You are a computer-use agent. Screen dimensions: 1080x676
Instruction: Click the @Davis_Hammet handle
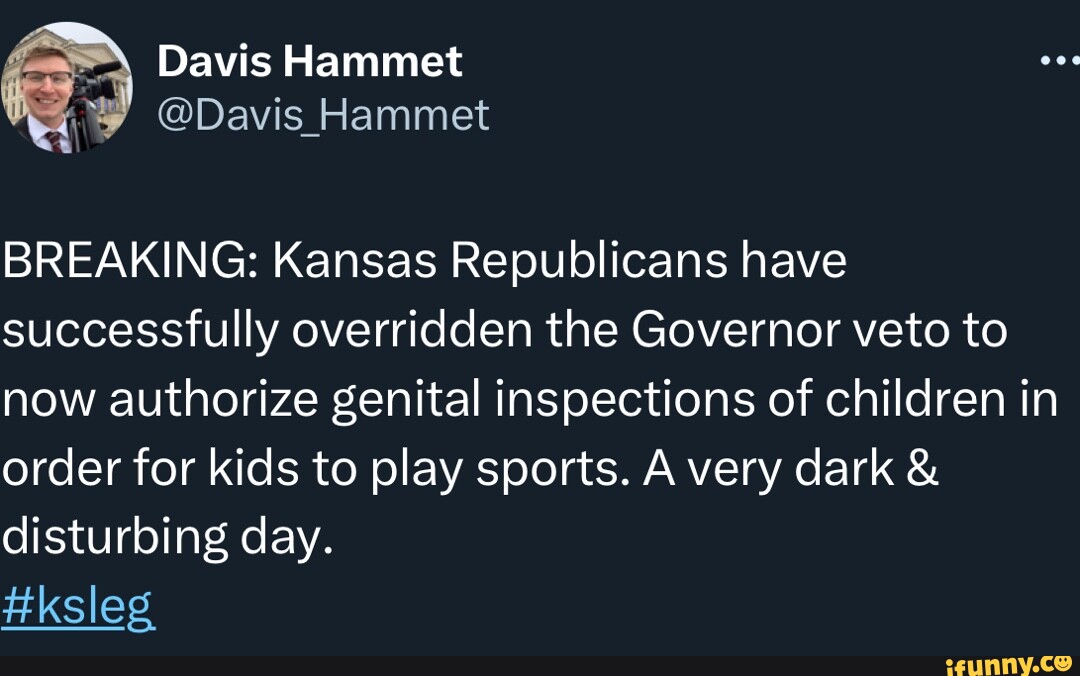tap(323, 114)
